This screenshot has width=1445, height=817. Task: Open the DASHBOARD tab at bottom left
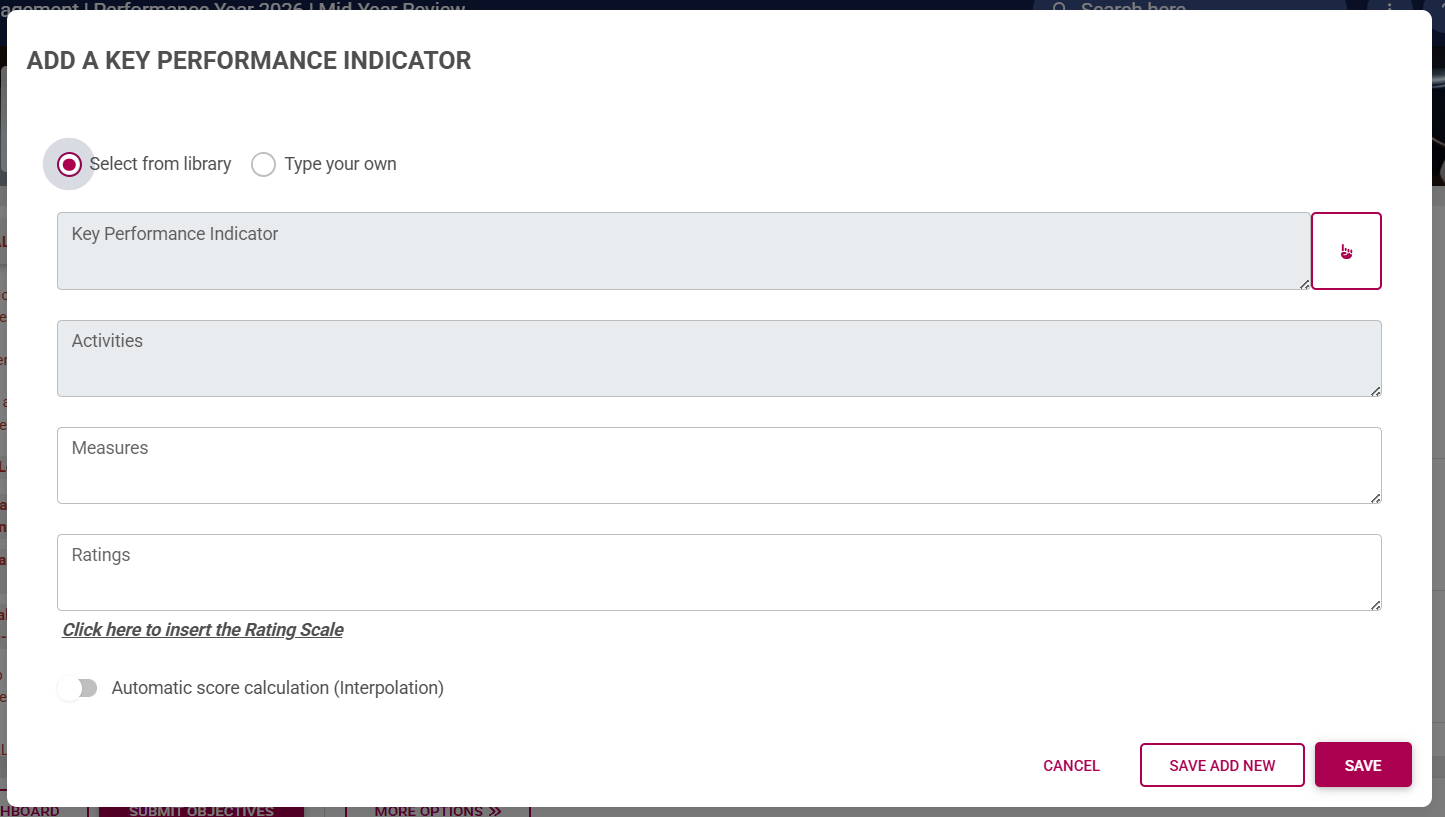(29, 811)
